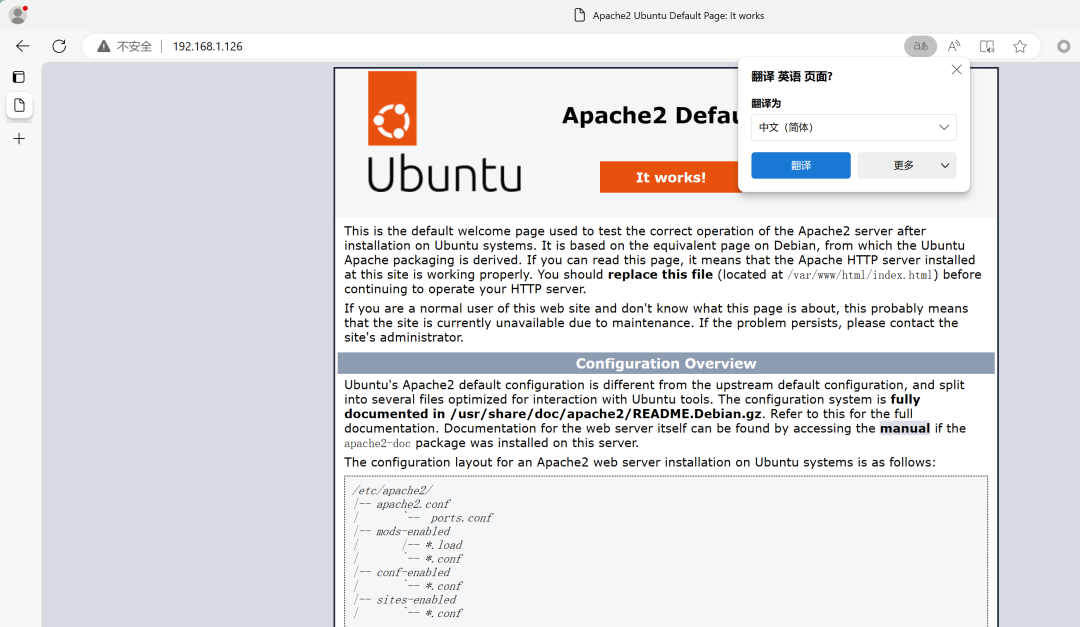This screenshot has width=1080, height=627.
Task: Click the "sites-enabled" line in config tree
Action: click(x=416, y=600)
